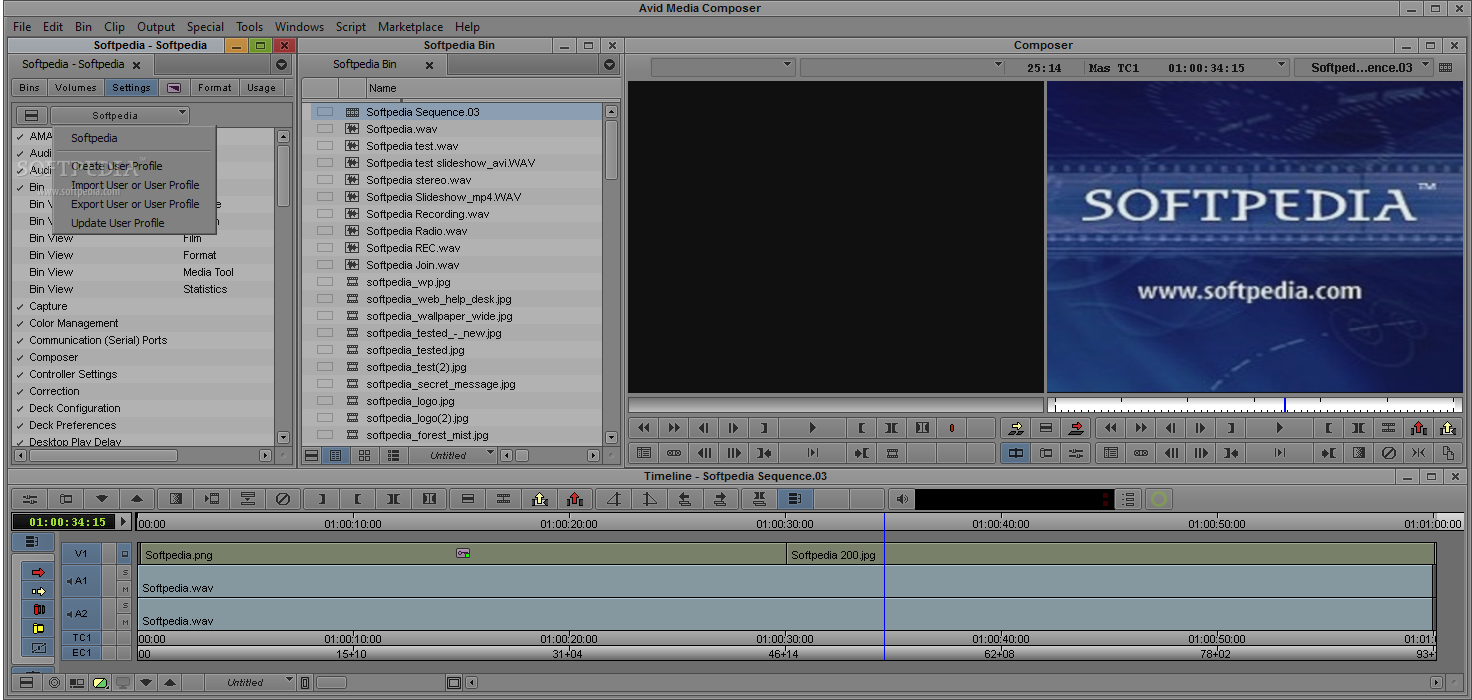Viewport: 1472px width, 700px height.
Task: Click Record red dot under source monitor
Action: pyautogui.click(x=951, y=428)
